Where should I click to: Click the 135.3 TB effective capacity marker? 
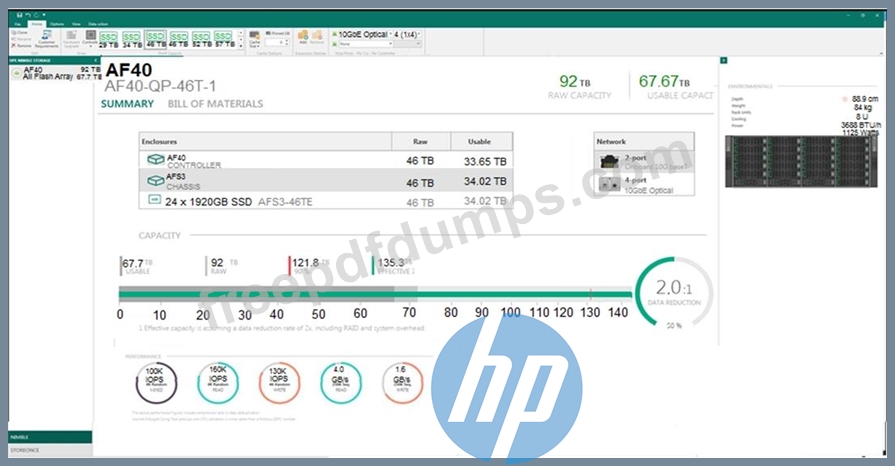[x=394, y=266]
